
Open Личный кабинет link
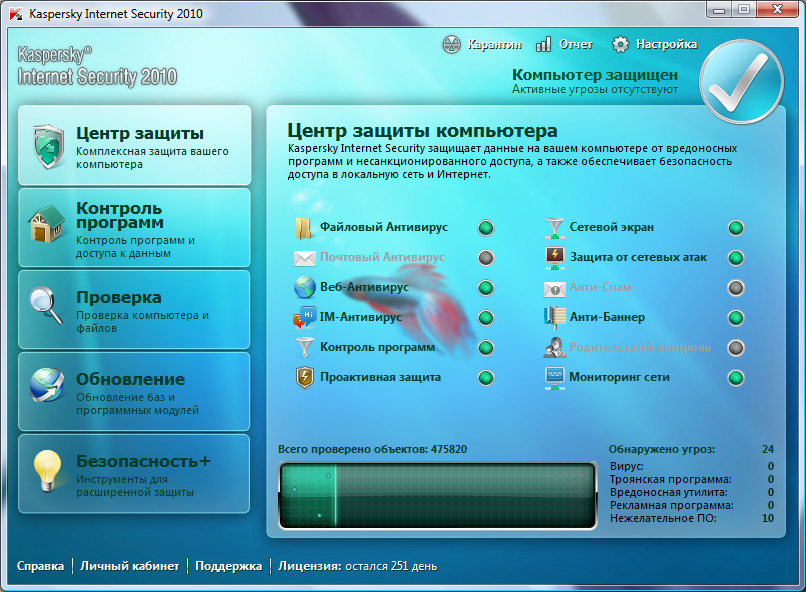click(x=130, y=566)
